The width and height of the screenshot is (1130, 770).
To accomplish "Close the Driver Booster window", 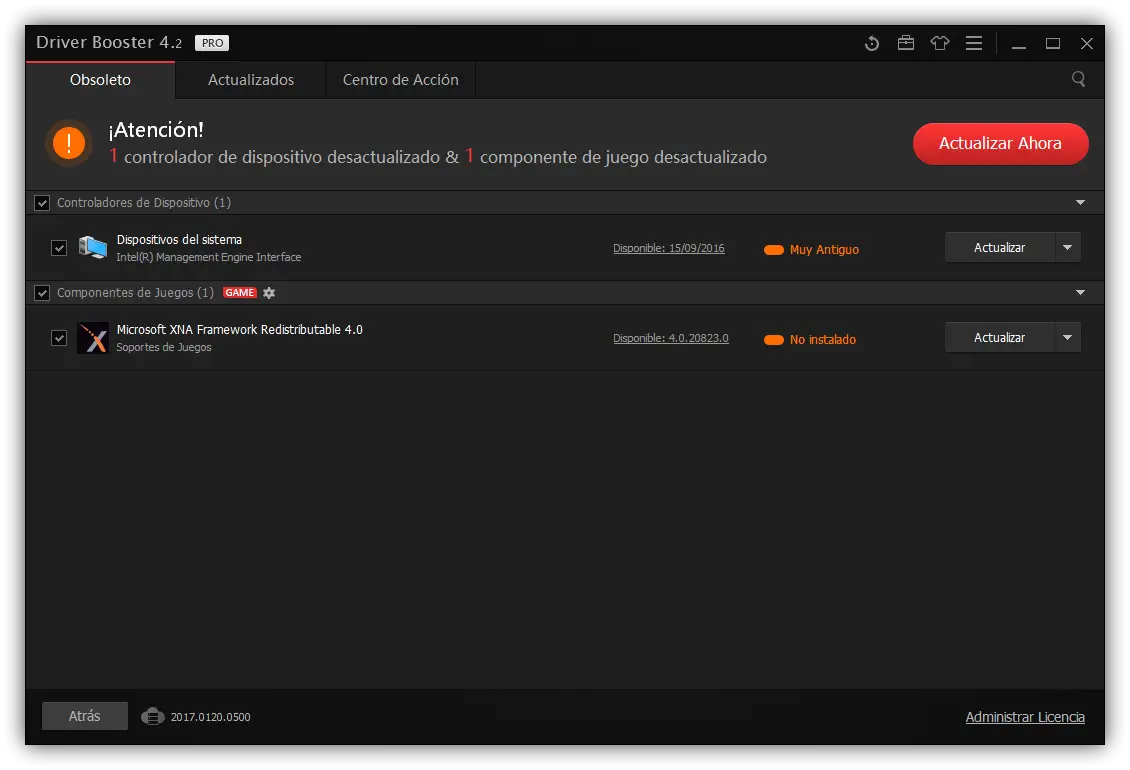I will tap(1087, 44).
